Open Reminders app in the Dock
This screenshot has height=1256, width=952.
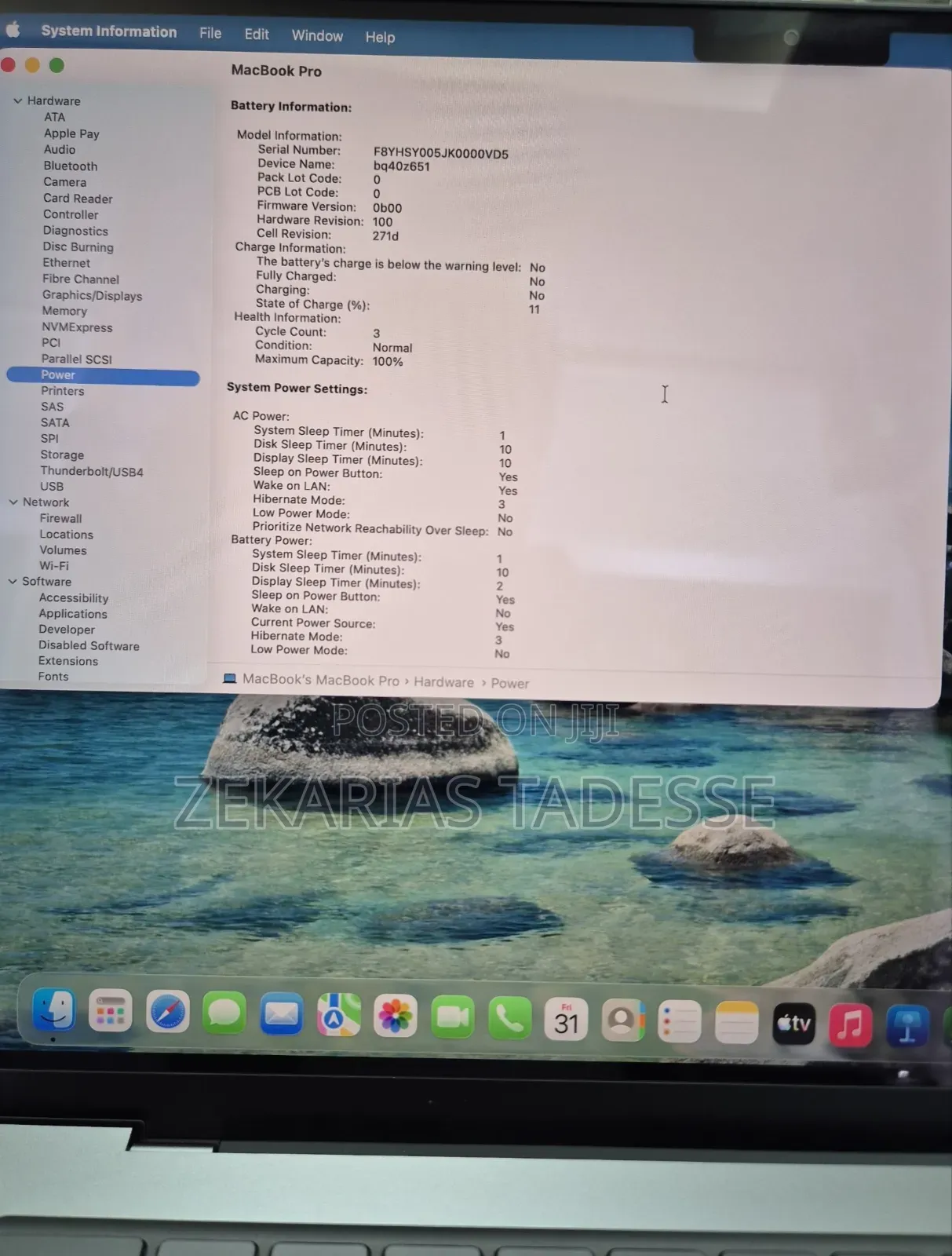click(680, 1022)
